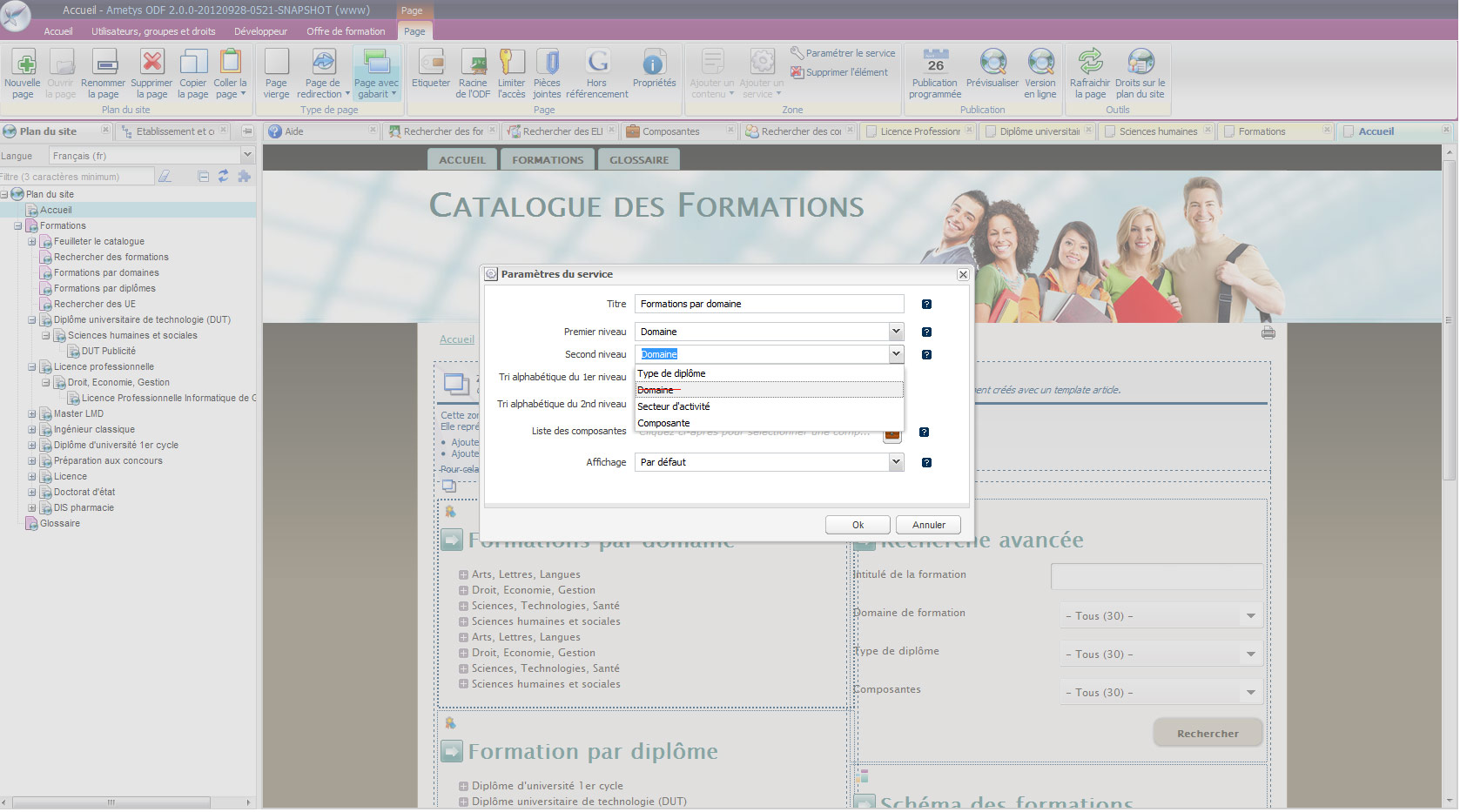Open the Développeur ribbon tab
The height and width of the screenshot is (812, 1460).
click(x=260, y=31)
